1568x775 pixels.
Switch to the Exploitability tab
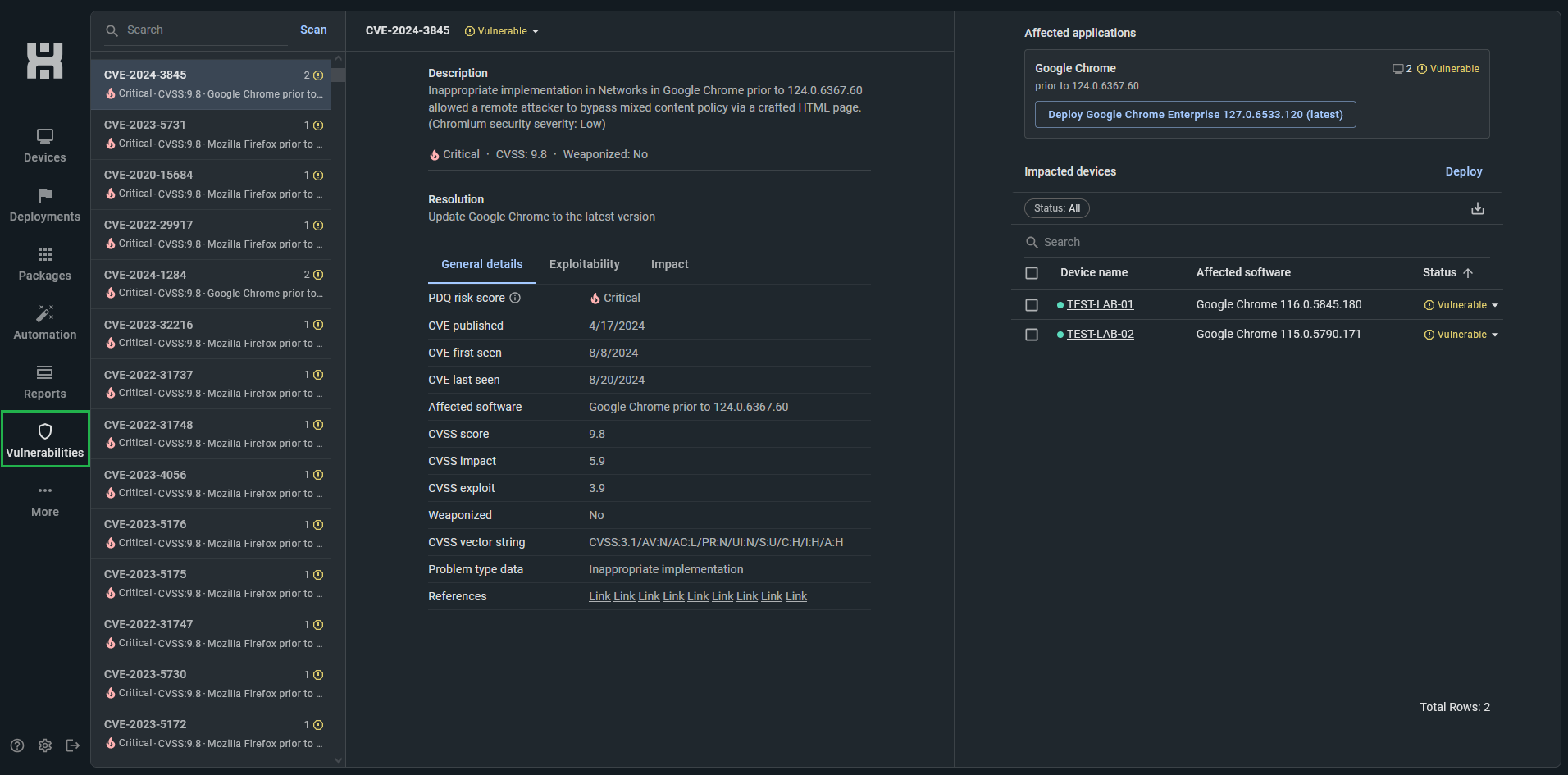[585, 264]
